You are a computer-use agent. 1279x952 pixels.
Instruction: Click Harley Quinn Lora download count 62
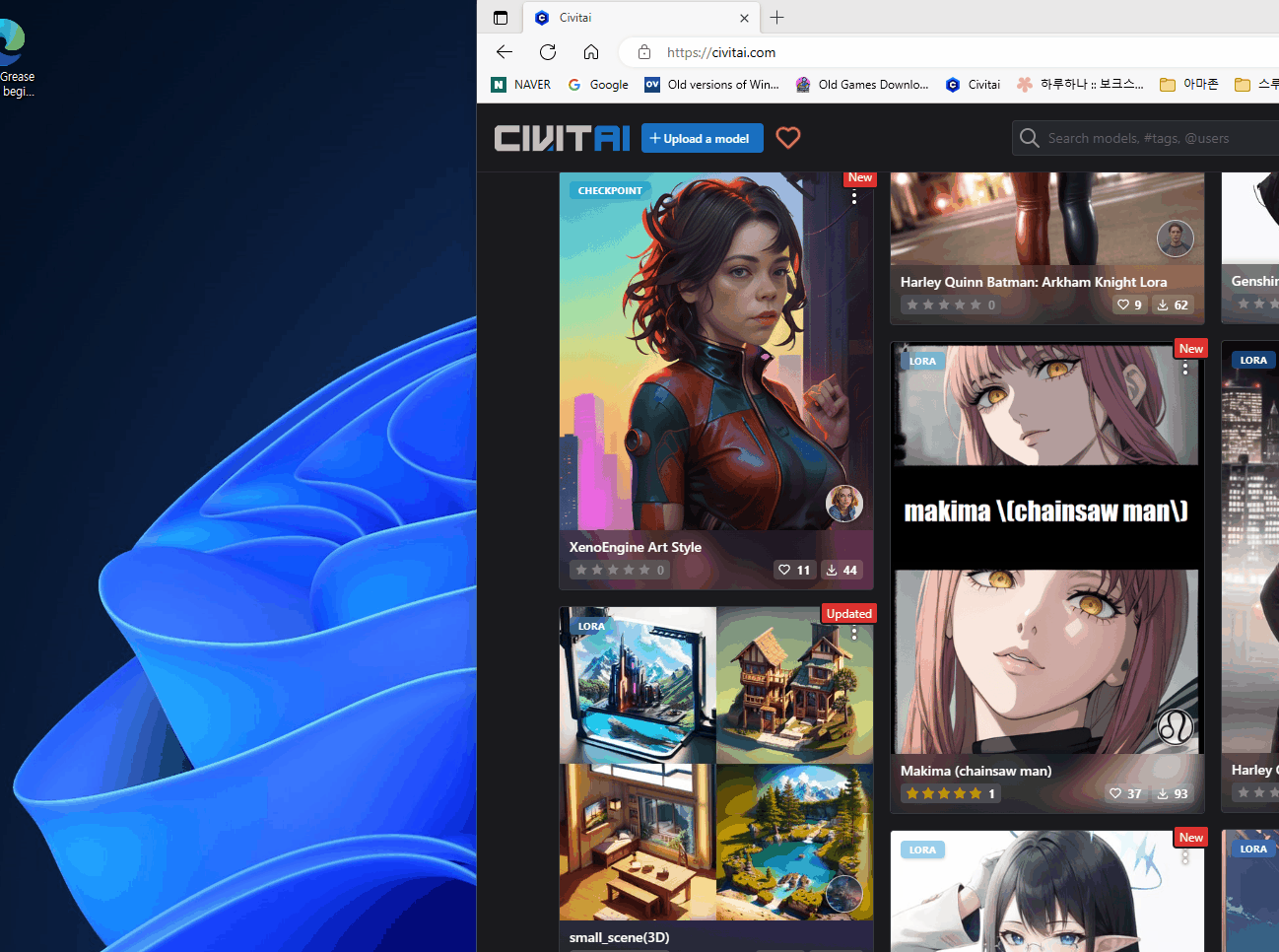click(x=1173, y=305)
